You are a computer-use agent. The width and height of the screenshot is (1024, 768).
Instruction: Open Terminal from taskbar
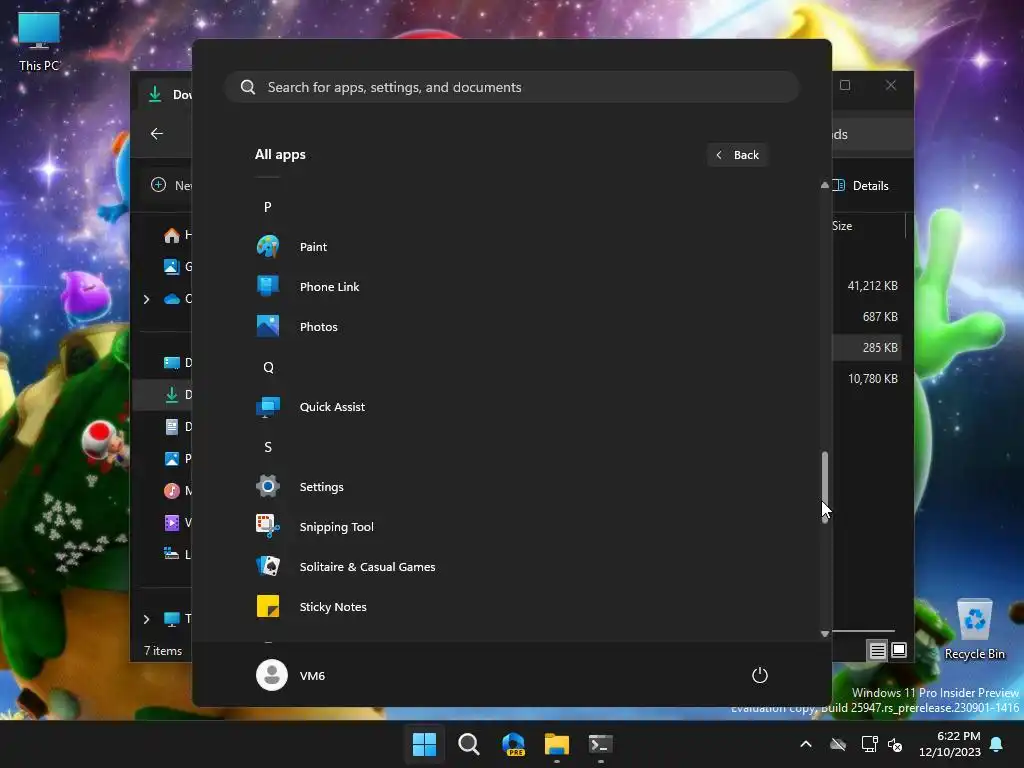click(x=601, y=744)
